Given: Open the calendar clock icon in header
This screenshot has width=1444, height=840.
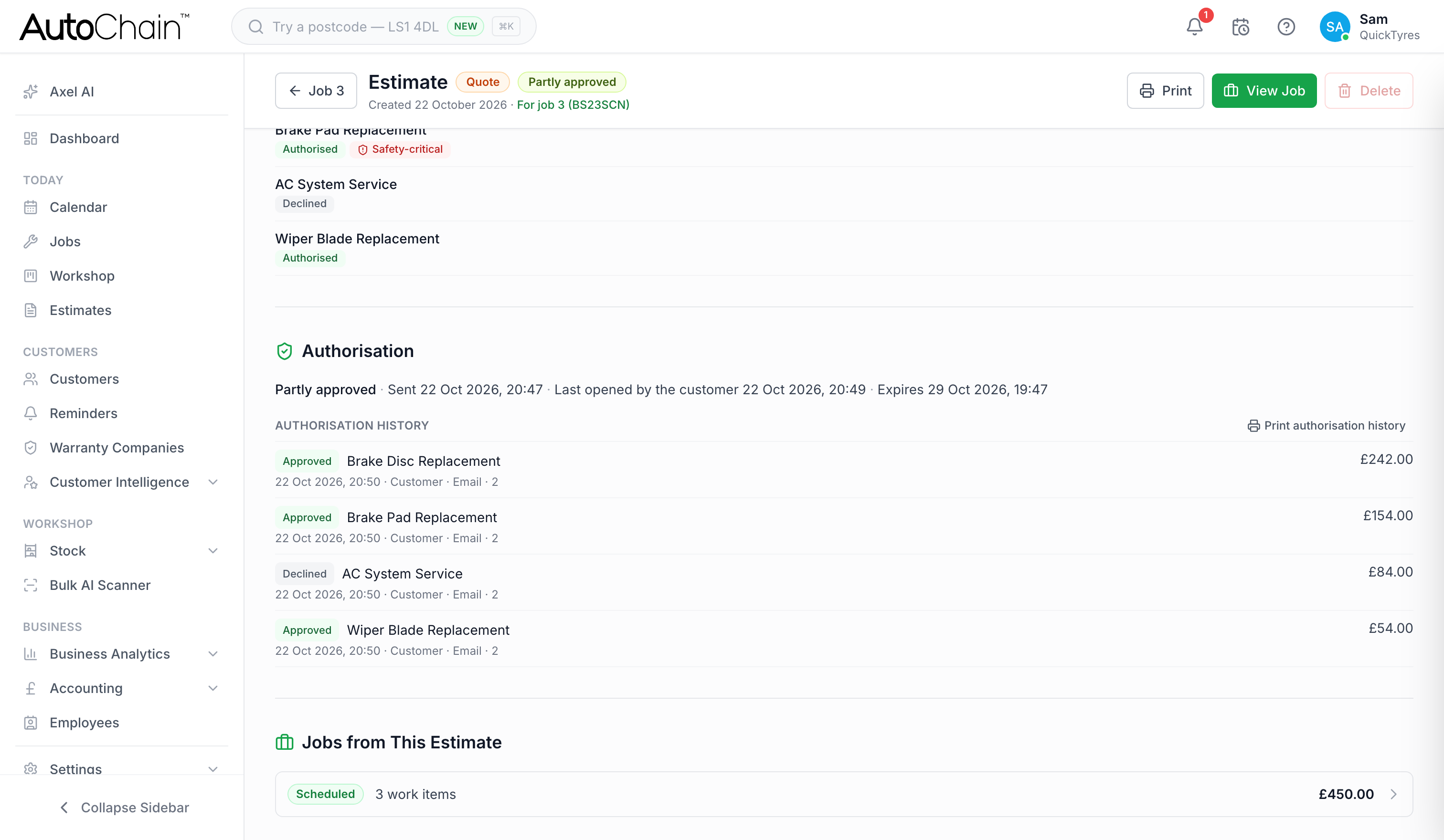Looking at the screenshot, I should 1241,26.
